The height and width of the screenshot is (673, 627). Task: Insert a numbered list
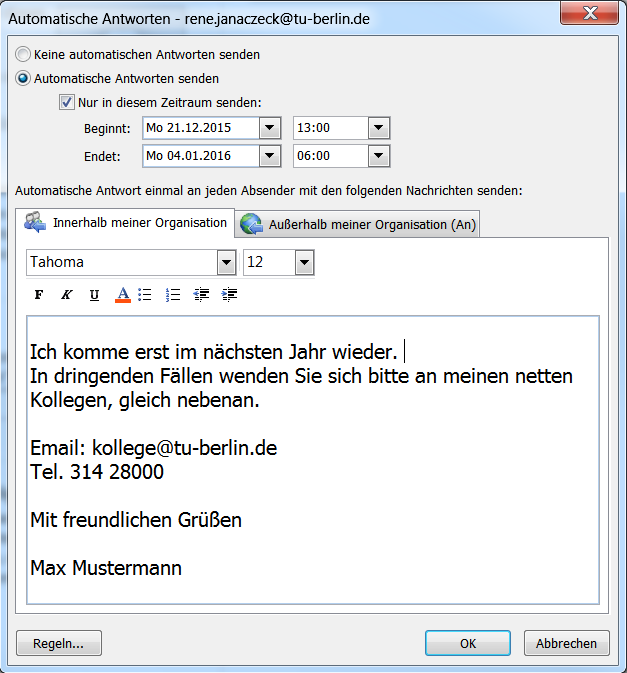point(173,295)
